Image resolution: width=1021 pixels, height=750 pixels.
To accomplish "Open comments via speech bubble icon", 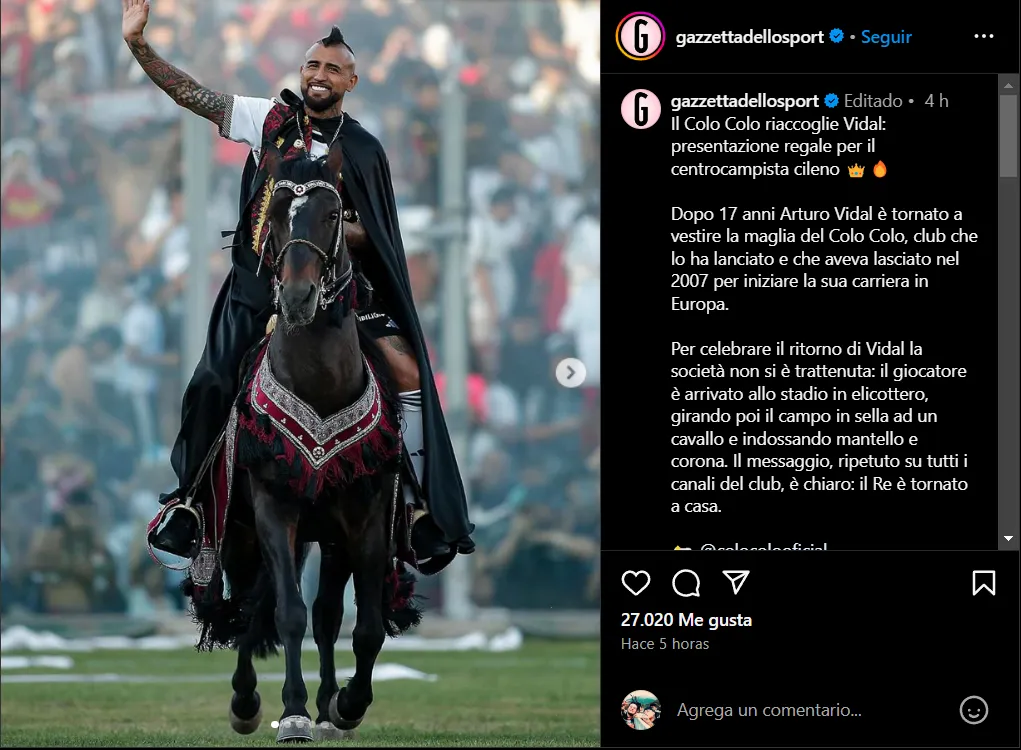I will coord(686,583).
